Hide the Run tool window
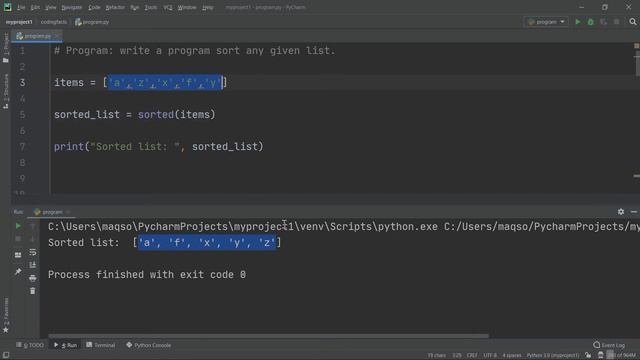Image resolution: width=640 pixels, height=360 pixels. 633,211
